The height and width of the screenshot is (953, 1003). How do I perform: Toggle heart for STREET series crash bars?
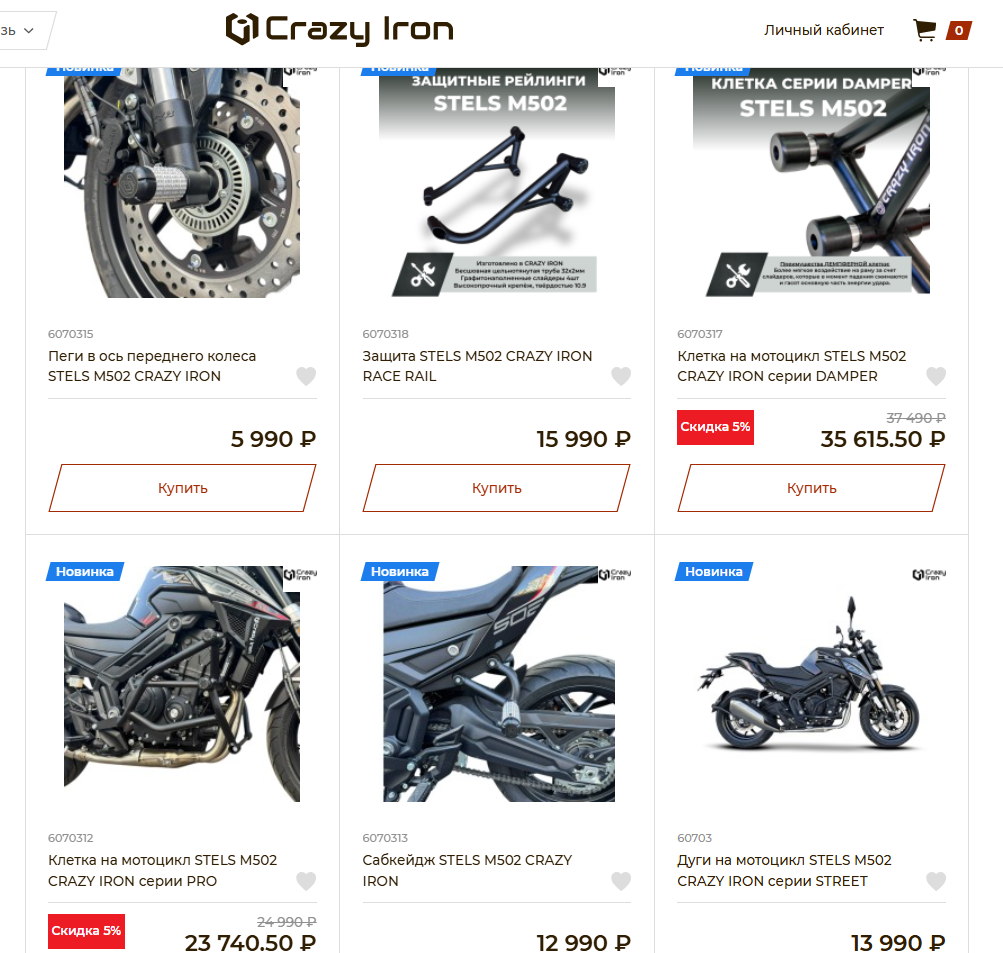936,881
